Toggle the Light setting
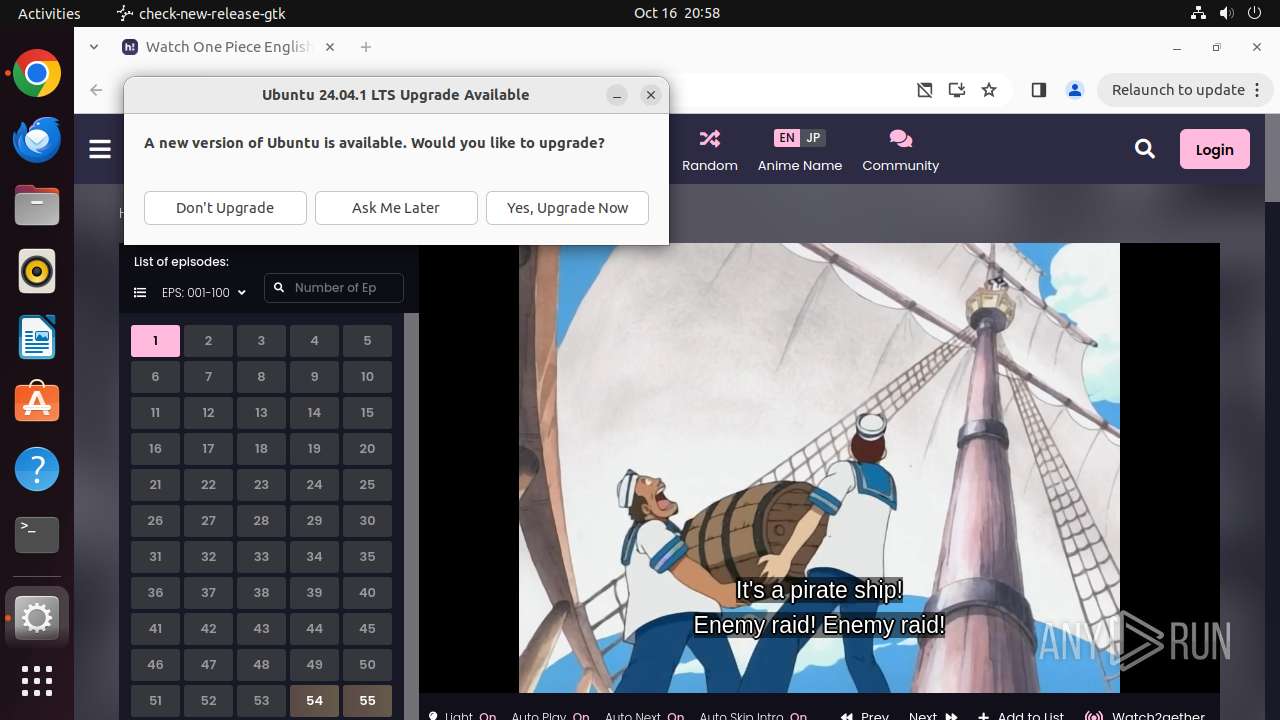1280x720 pixels. (462, 716)
